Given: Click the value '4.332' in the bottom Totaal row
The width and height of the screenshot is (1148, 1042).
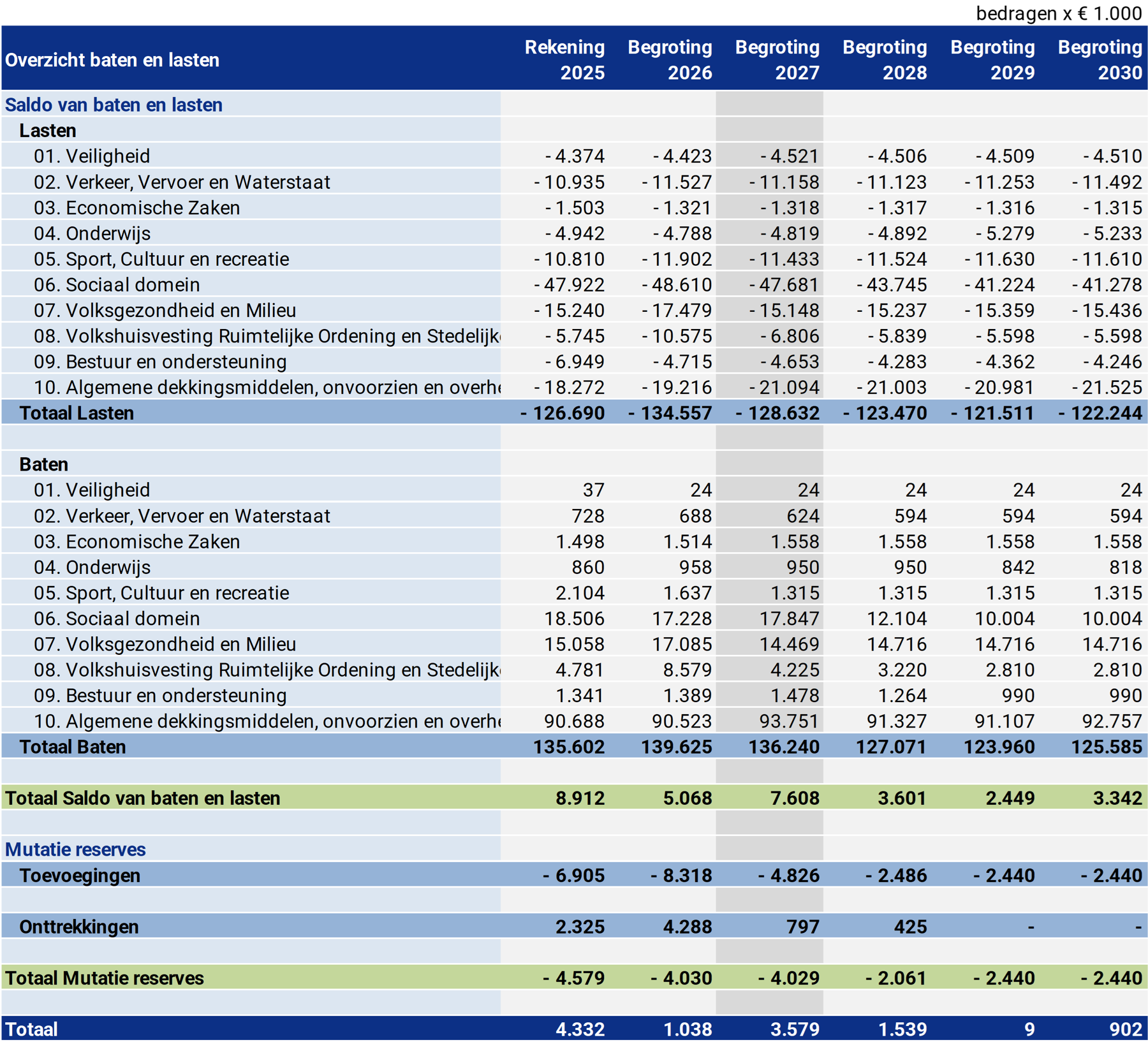Looking at the screenshot, I should [x=580, y=1029].
